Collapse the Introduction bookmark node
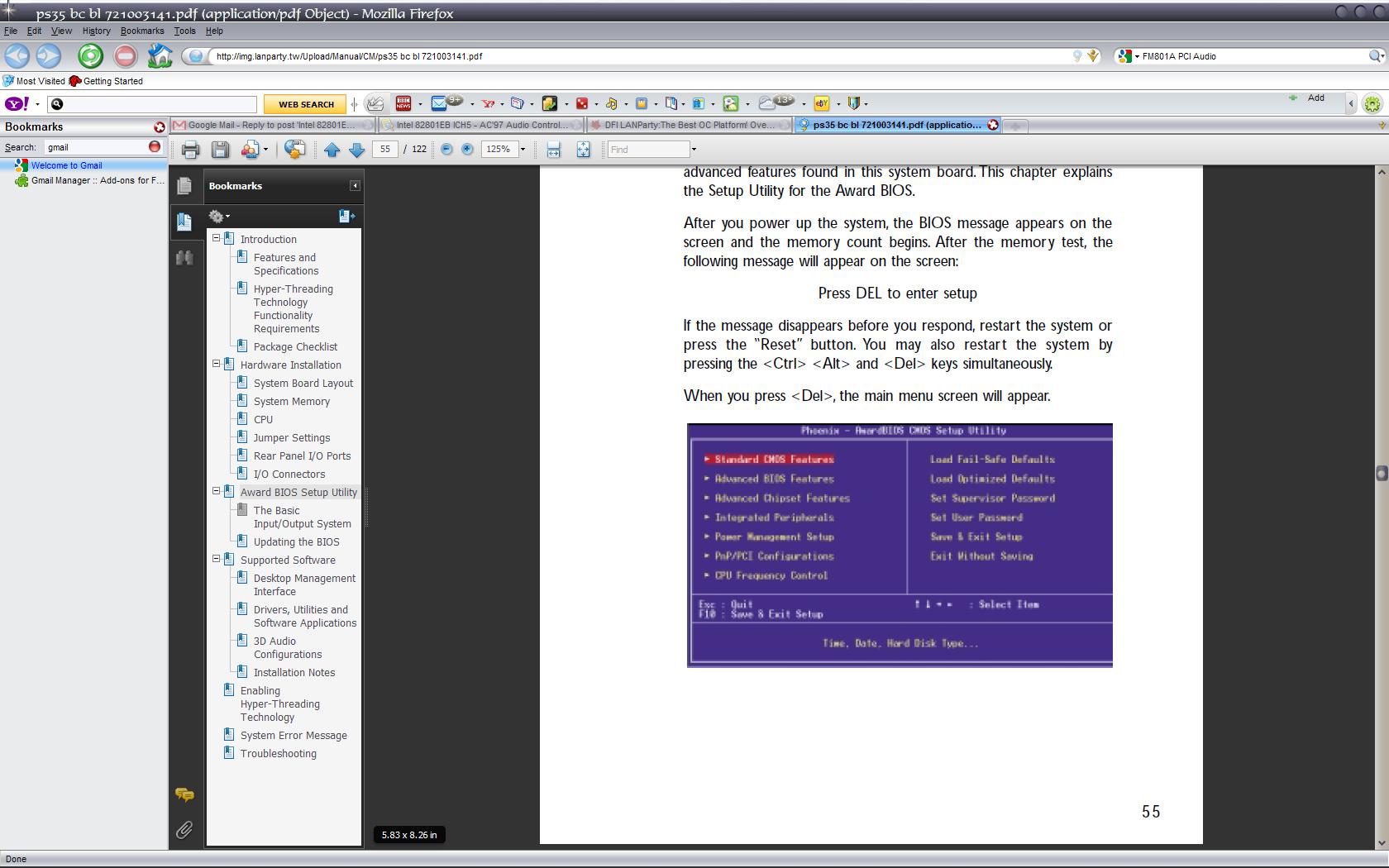 pyautogui.click(x=216, y=238)
